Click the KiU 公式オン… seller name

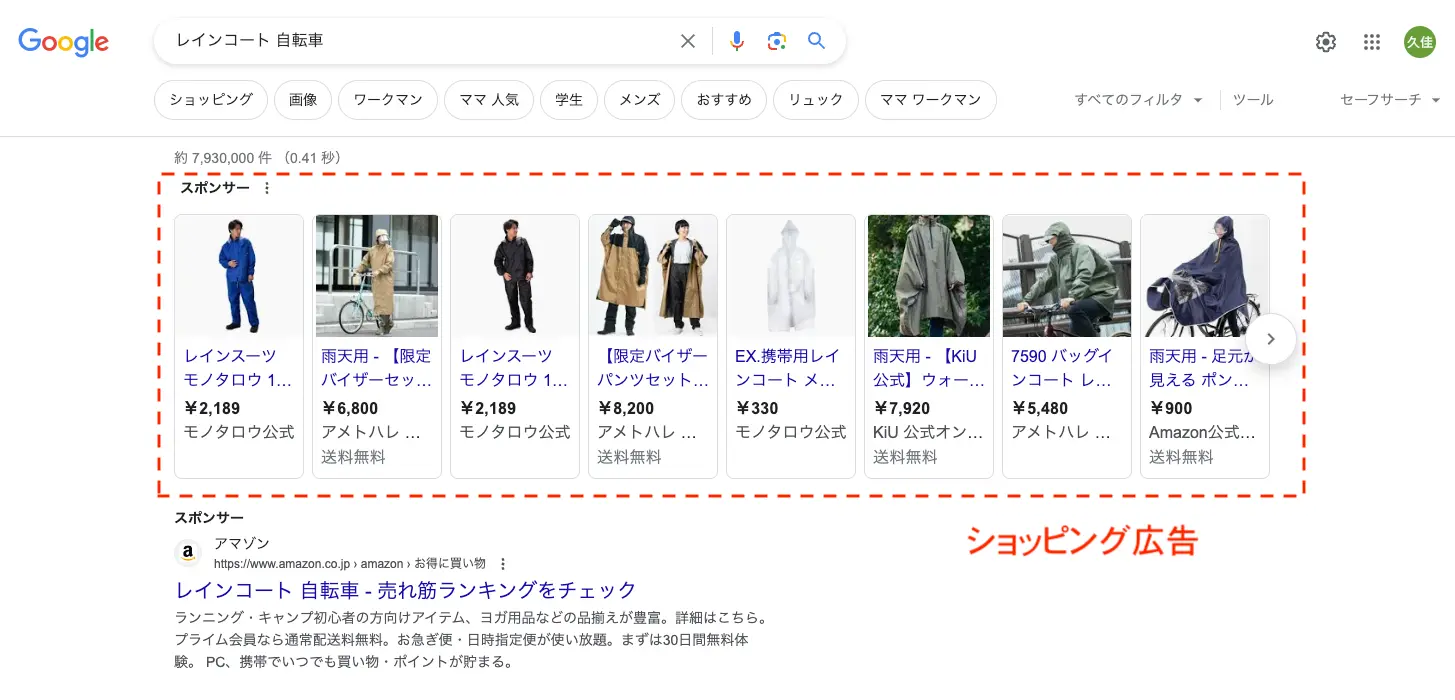point(929,432)
